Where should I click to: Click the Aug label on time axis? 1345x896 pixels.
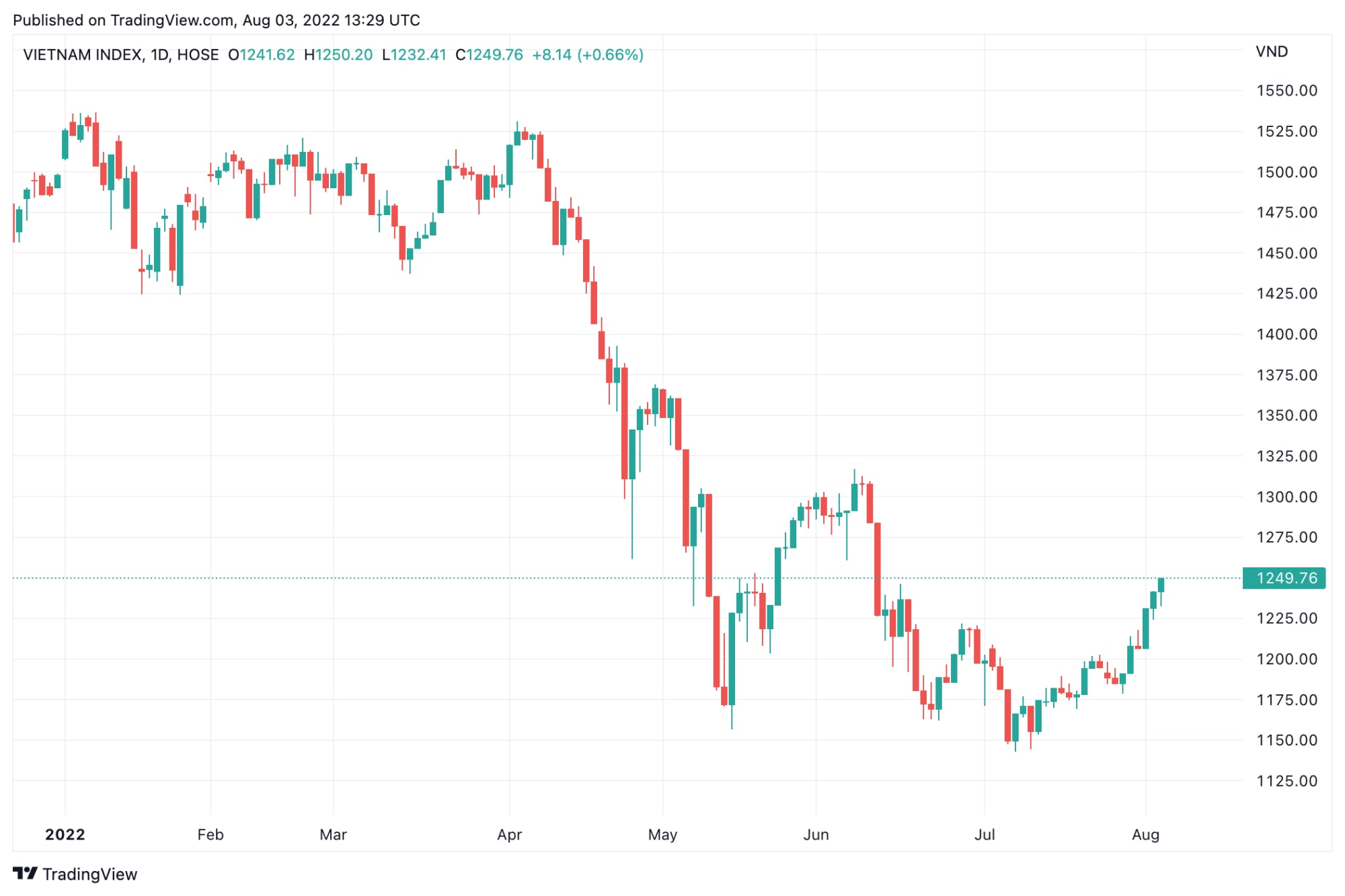point(1145,834)
